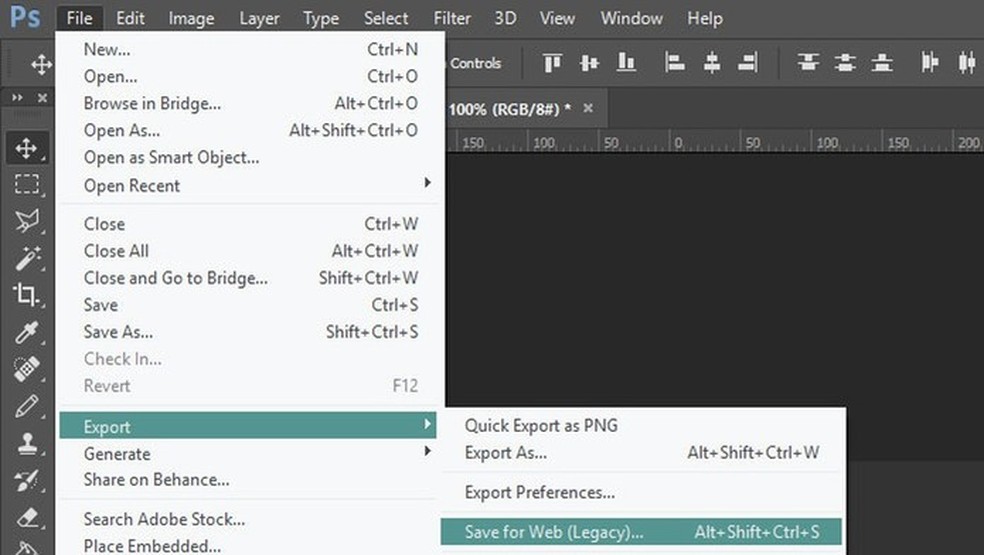The width and height of the screenshot is (984, 555).
Task: Select Save As from File menu
Action: pos(118,332)
